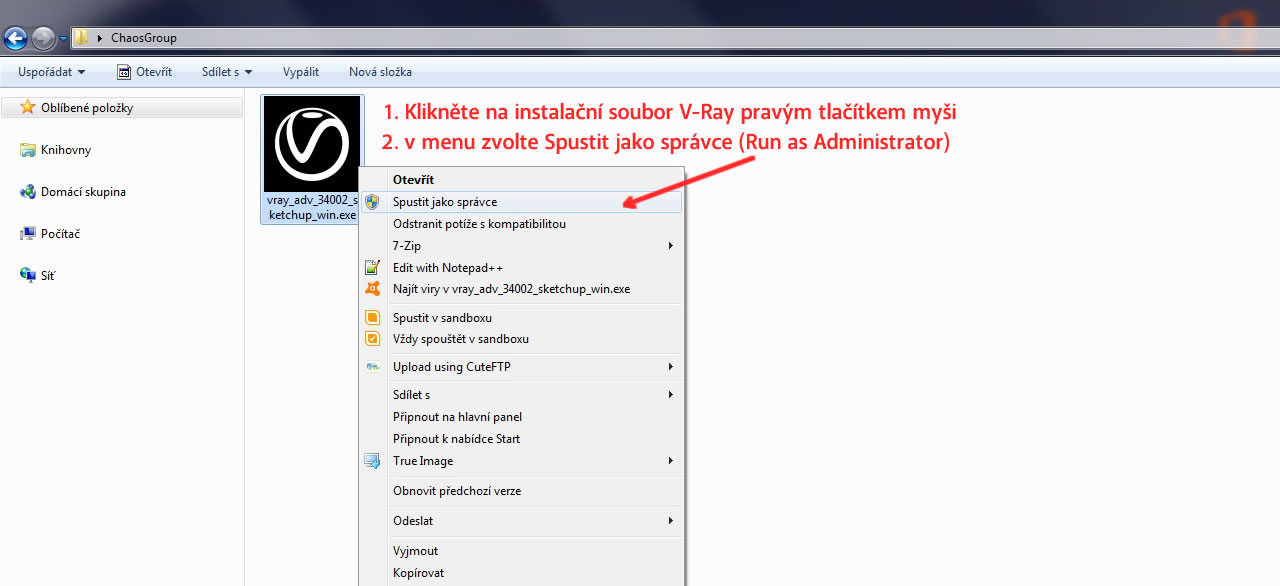Choose Připnout na hlavní panel
Image resolution: width=1280 pixels, height=586 pixels.
pyautogui.click(x=521, y=417)
